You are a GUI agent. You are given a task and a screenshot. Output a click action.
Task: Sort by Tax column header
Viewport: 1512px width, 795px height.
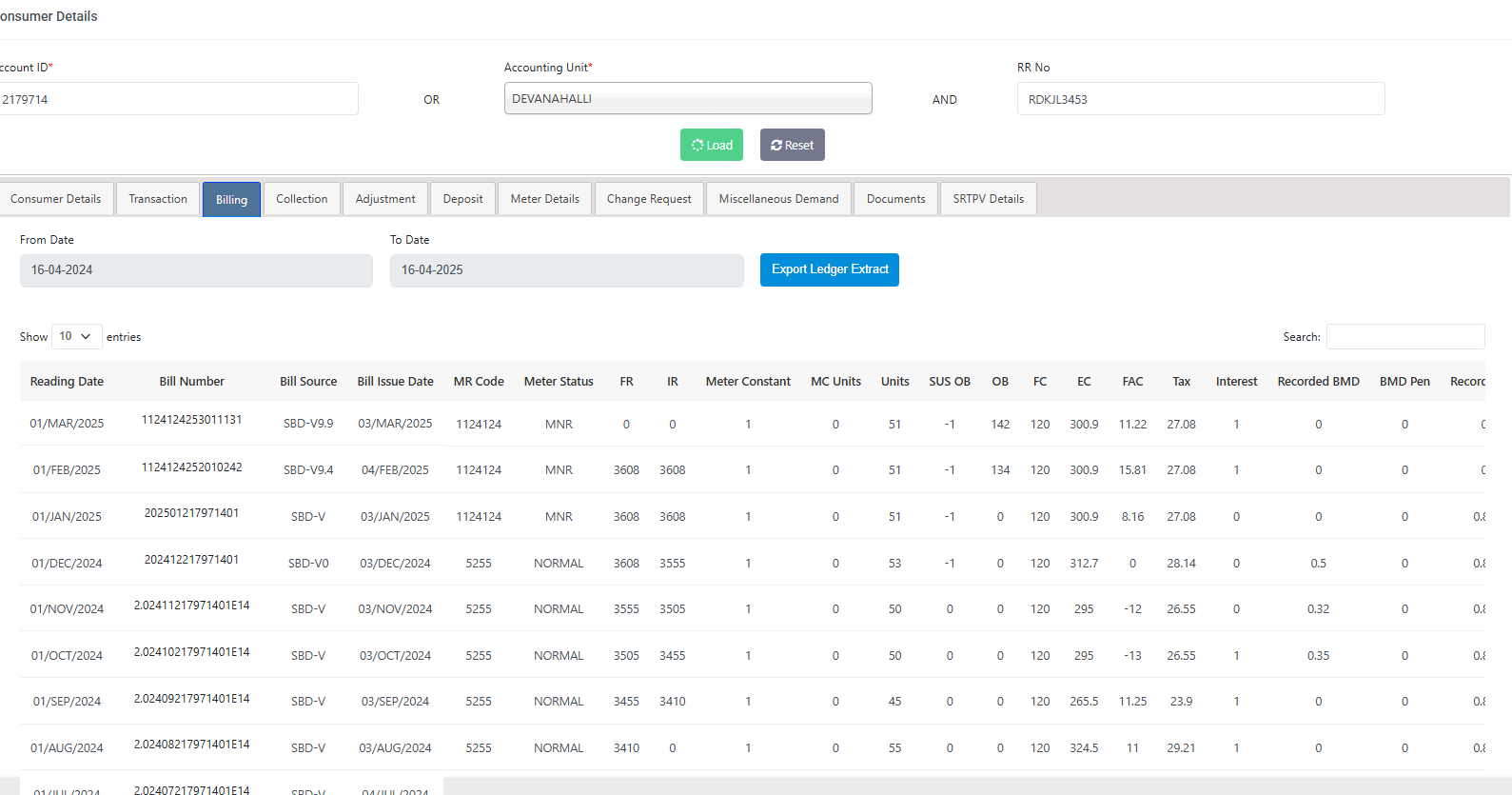(x=1181, y=382)
